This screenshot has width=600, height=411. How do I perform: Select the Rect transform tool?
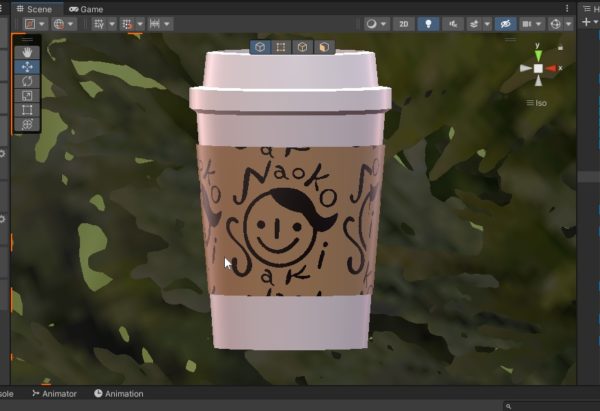point(27,109)
